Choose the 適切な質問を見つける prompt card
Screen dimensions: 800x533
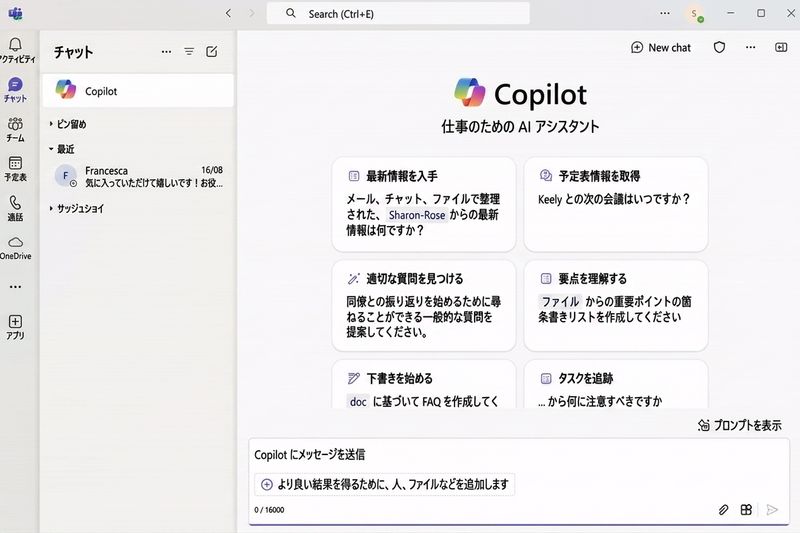[423, 306]
